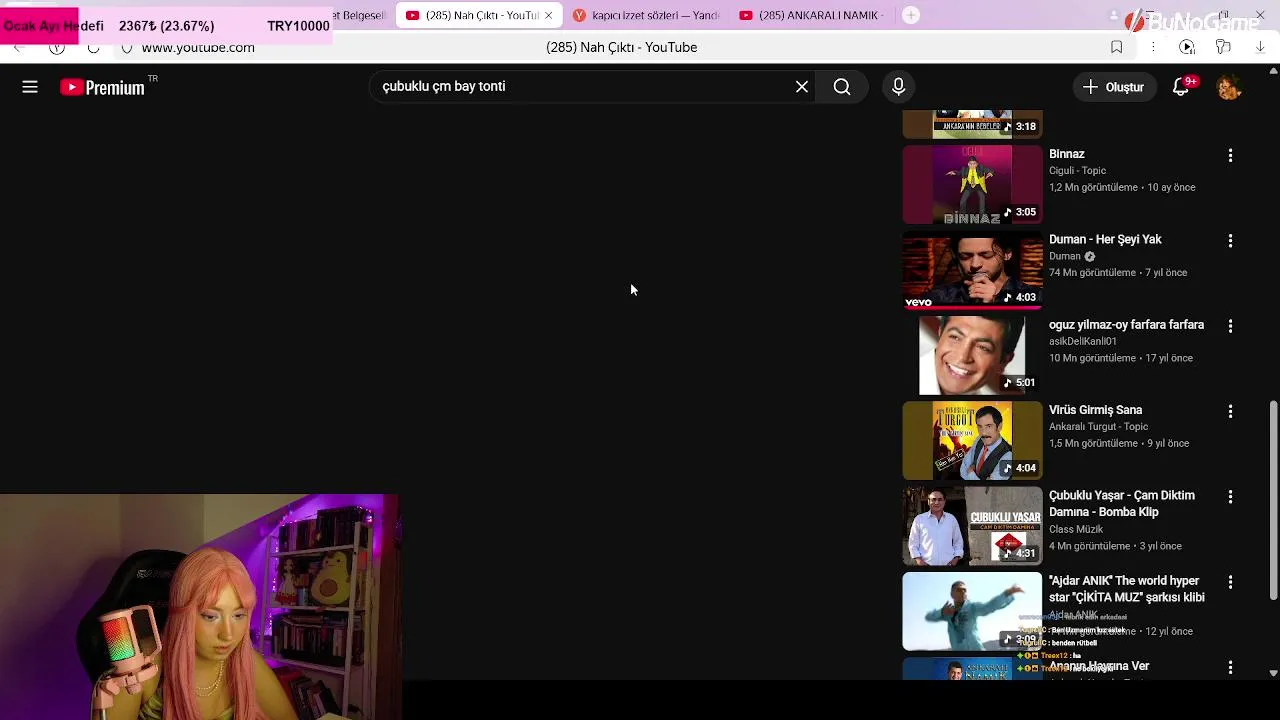Bookmark this page icon in address bar
This screenshot has height=720, width=1280.
tap(1117, 47)
